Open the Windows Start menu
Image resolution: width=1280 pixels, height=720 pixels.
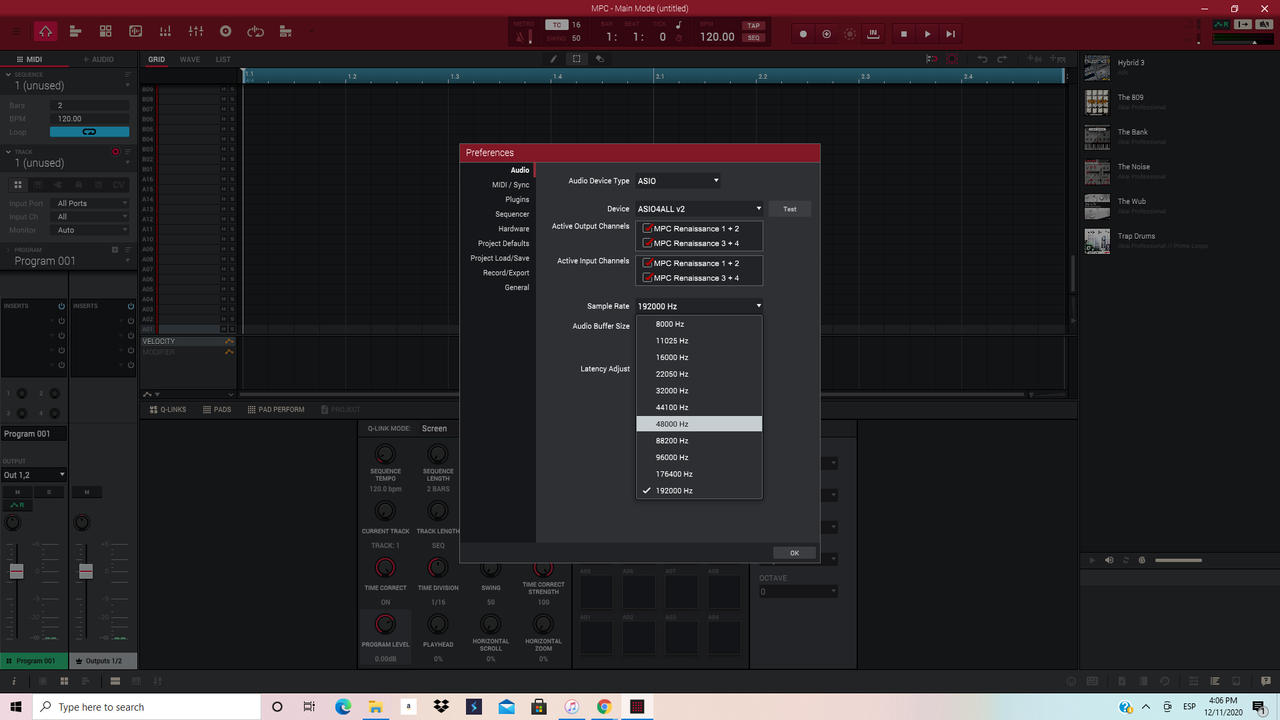tap(16, 706)
